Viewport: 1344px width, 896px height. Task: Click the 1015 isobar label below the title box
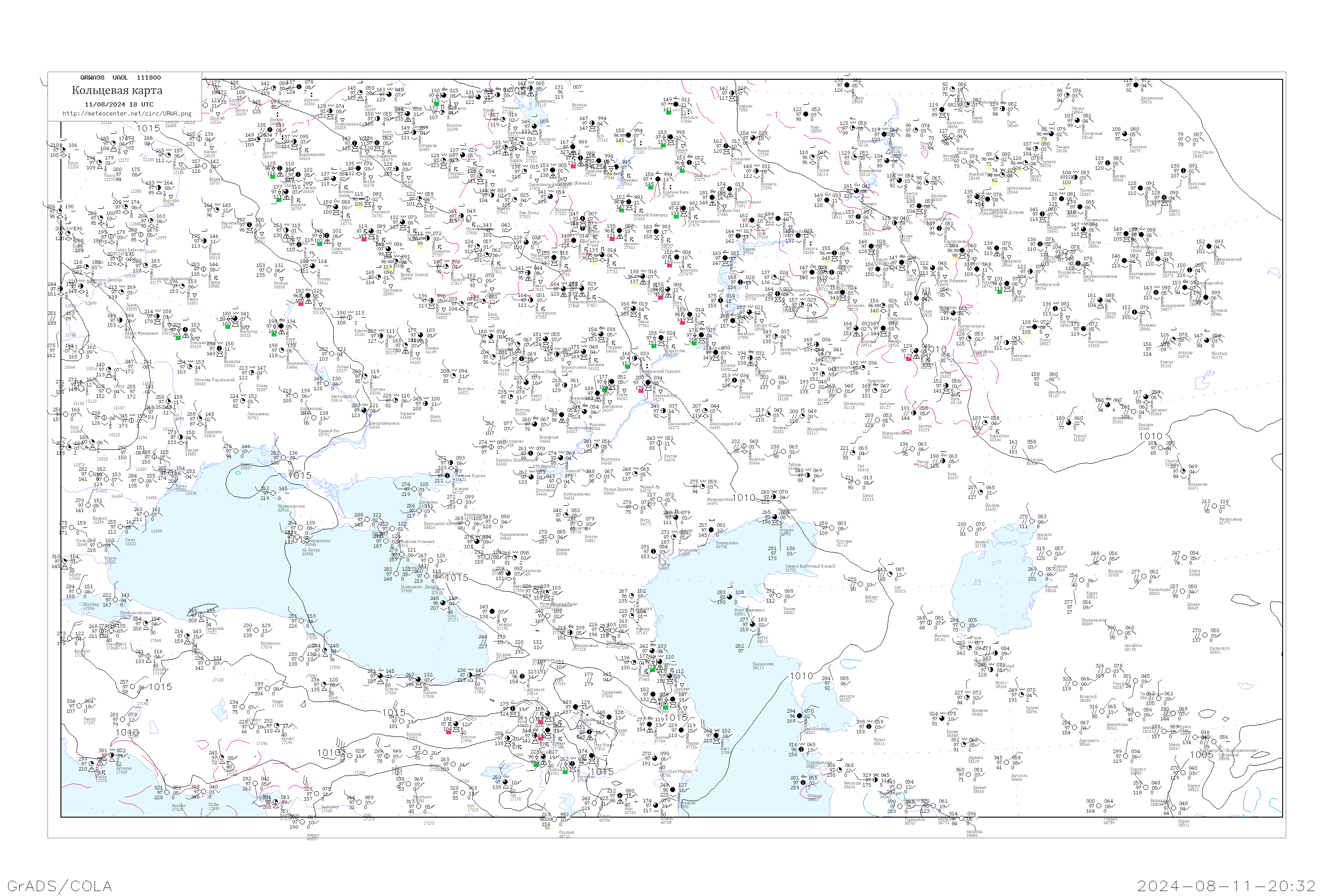(148, 129)
